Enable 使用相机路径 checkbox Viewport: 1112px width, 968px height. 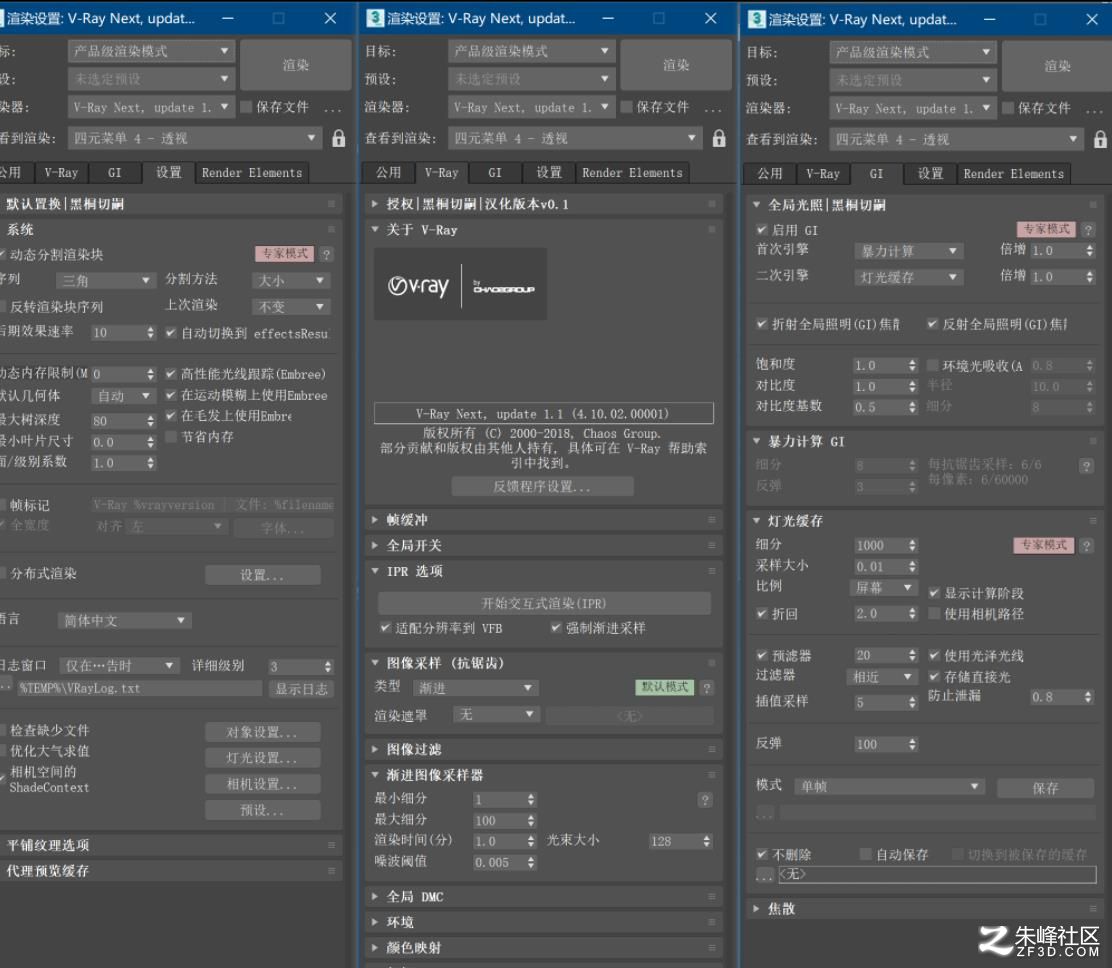934,613
